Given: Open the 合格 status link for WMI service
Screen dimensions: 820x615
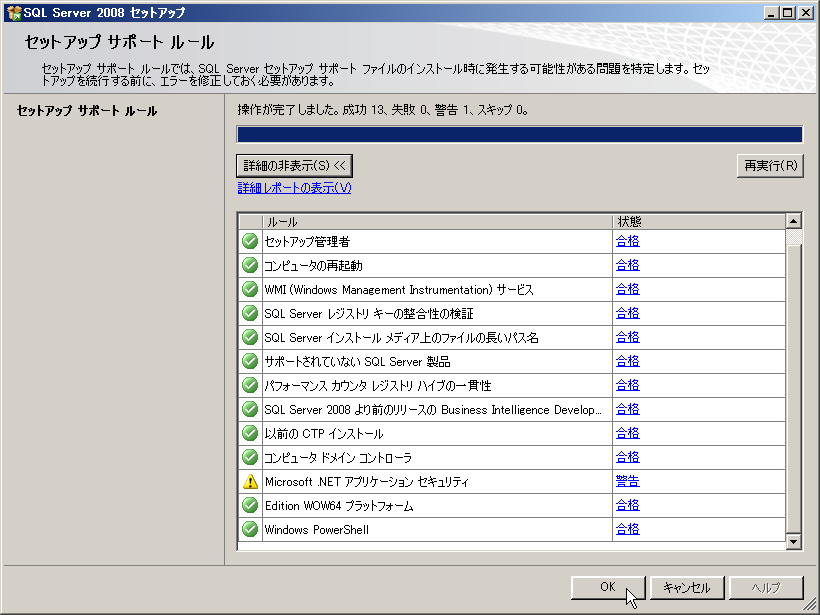Looking at the screenshot, I should 628,289.
